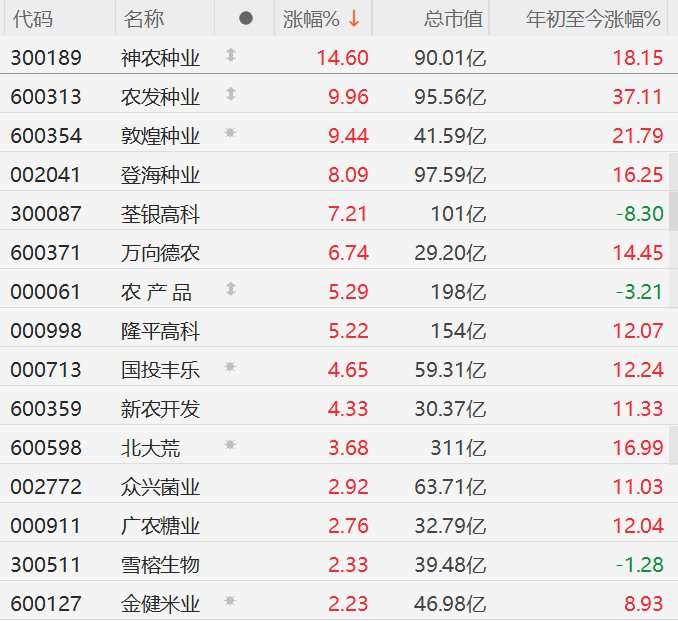Screen dimensions: 678x621
Task: Click the 总市值 column header
Action: (454, 19)
